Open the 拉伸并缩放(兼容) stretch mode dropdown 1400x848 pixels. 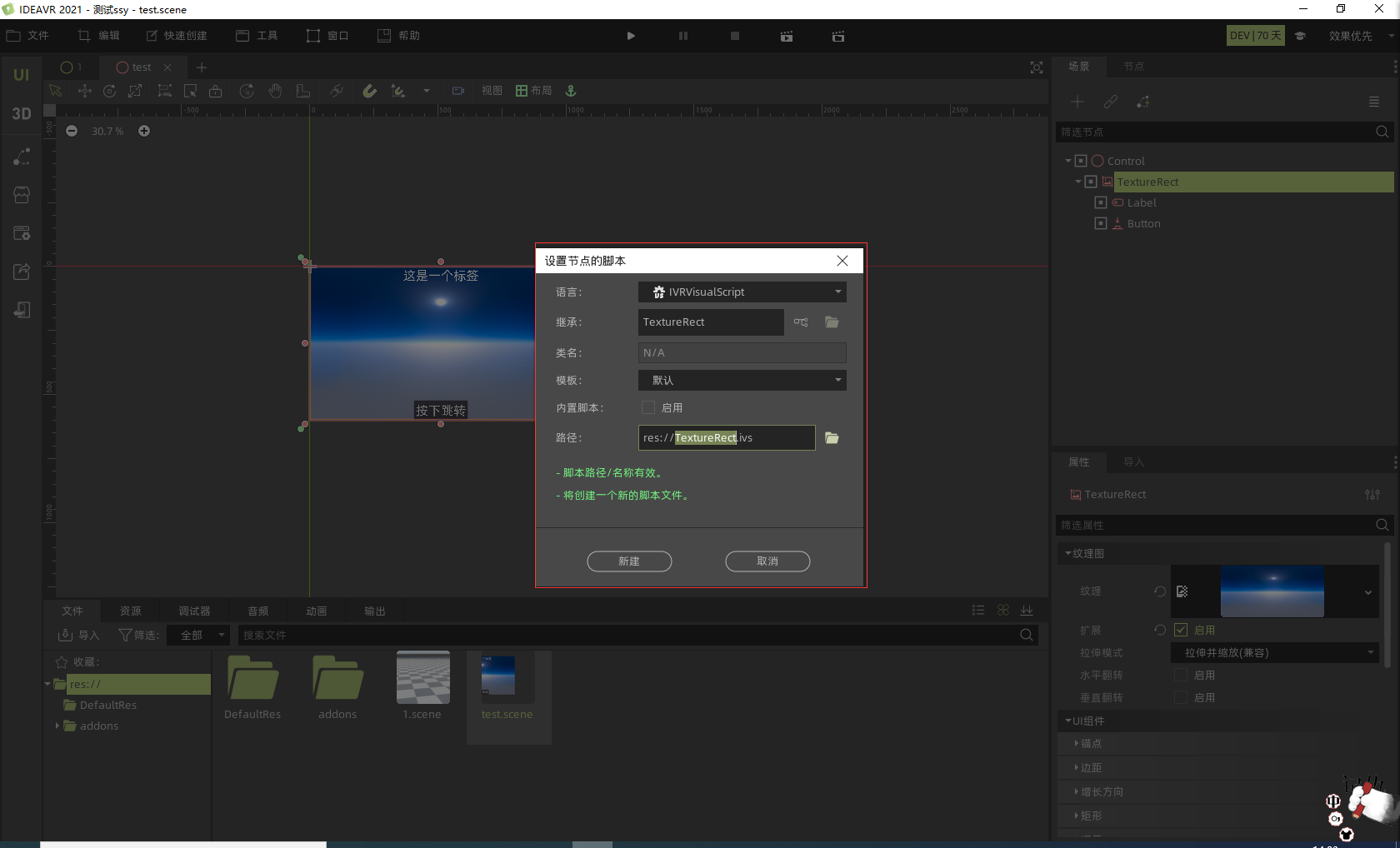click(x=1275, y=652)
